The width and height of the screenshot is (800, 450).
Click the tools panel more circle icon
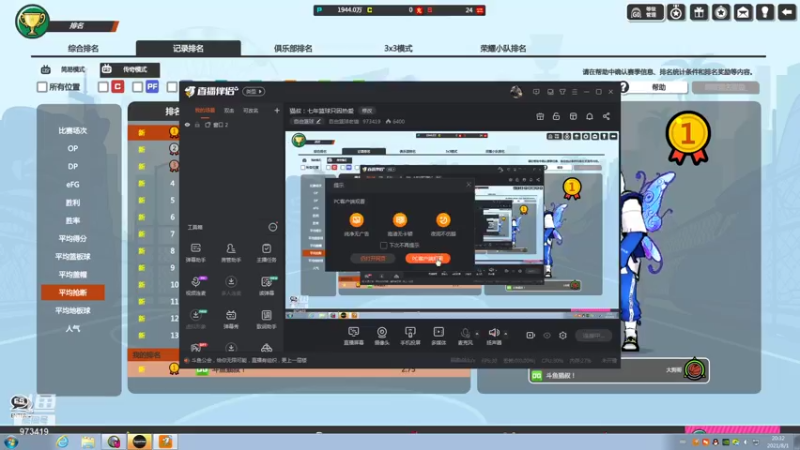(x=273, y=227)
